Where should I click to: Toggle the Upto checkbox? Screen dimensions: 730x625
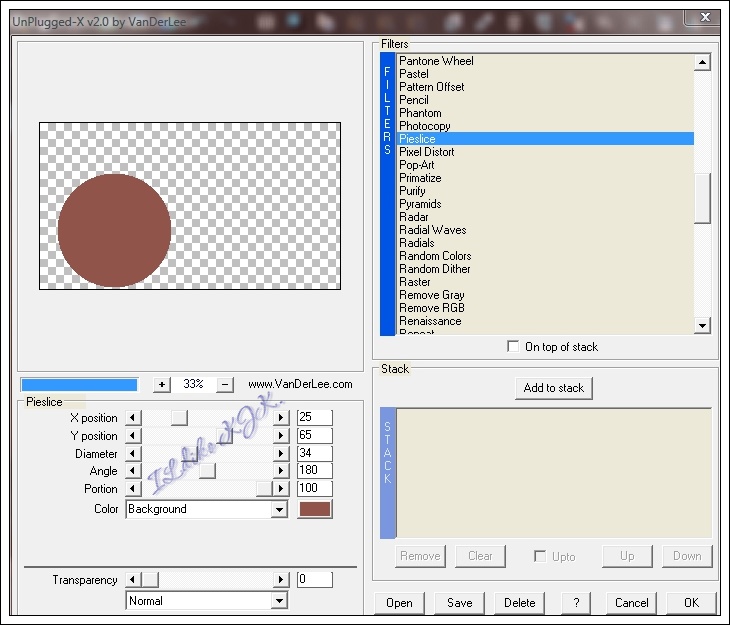540,556
